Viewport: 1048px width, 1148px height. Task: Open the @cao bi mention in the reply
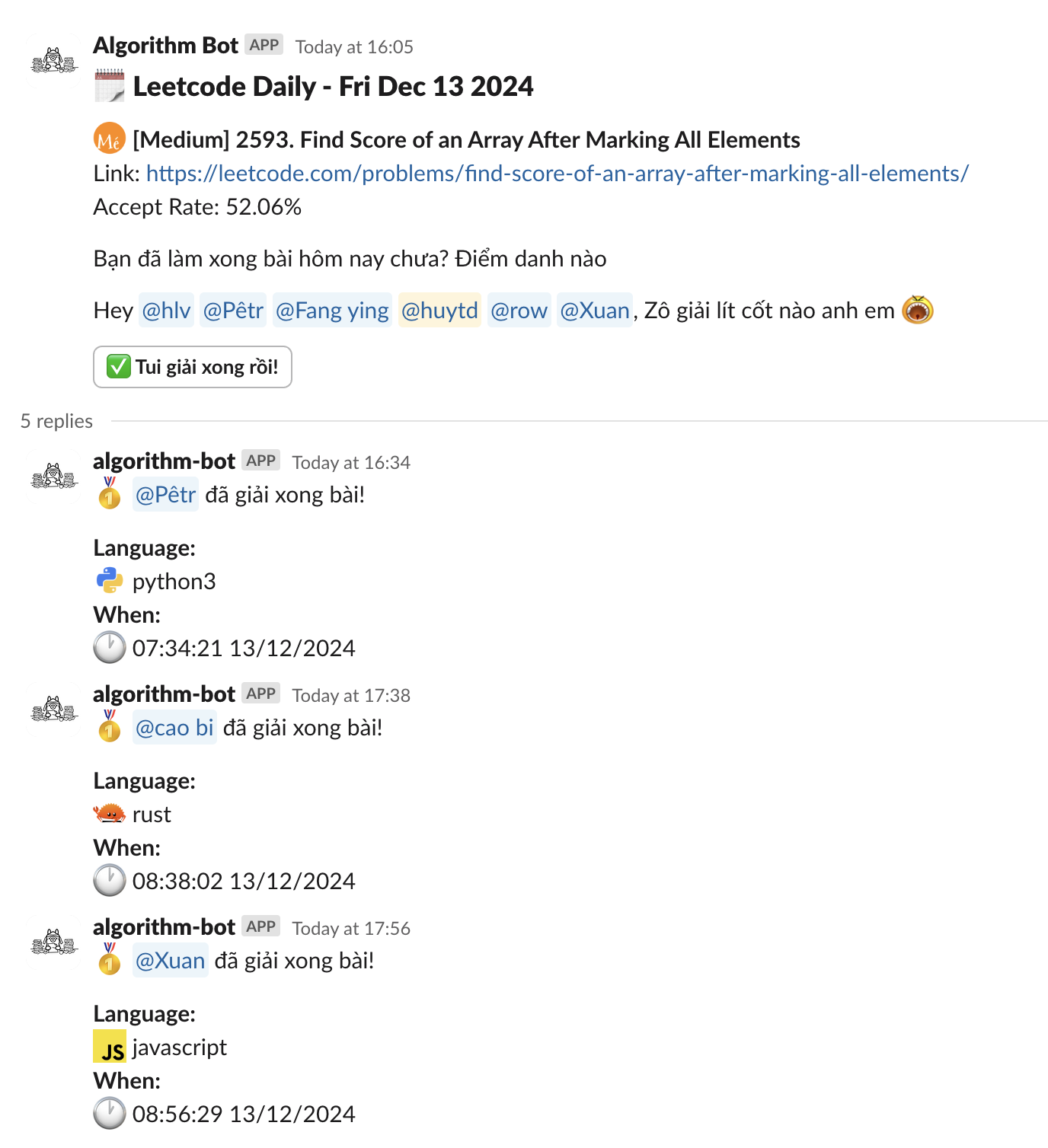[x=174, y=728]
